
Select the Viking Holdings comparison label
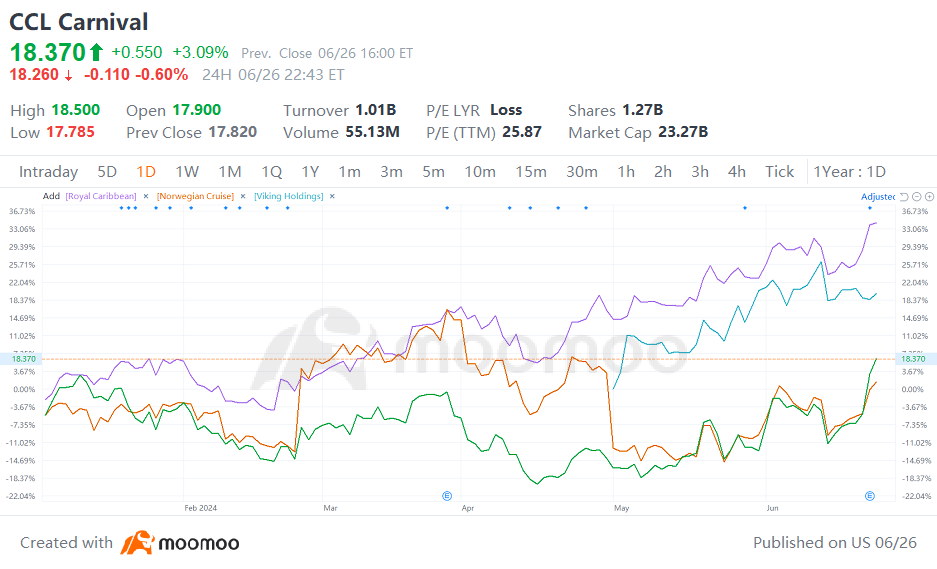pos(289,196)
